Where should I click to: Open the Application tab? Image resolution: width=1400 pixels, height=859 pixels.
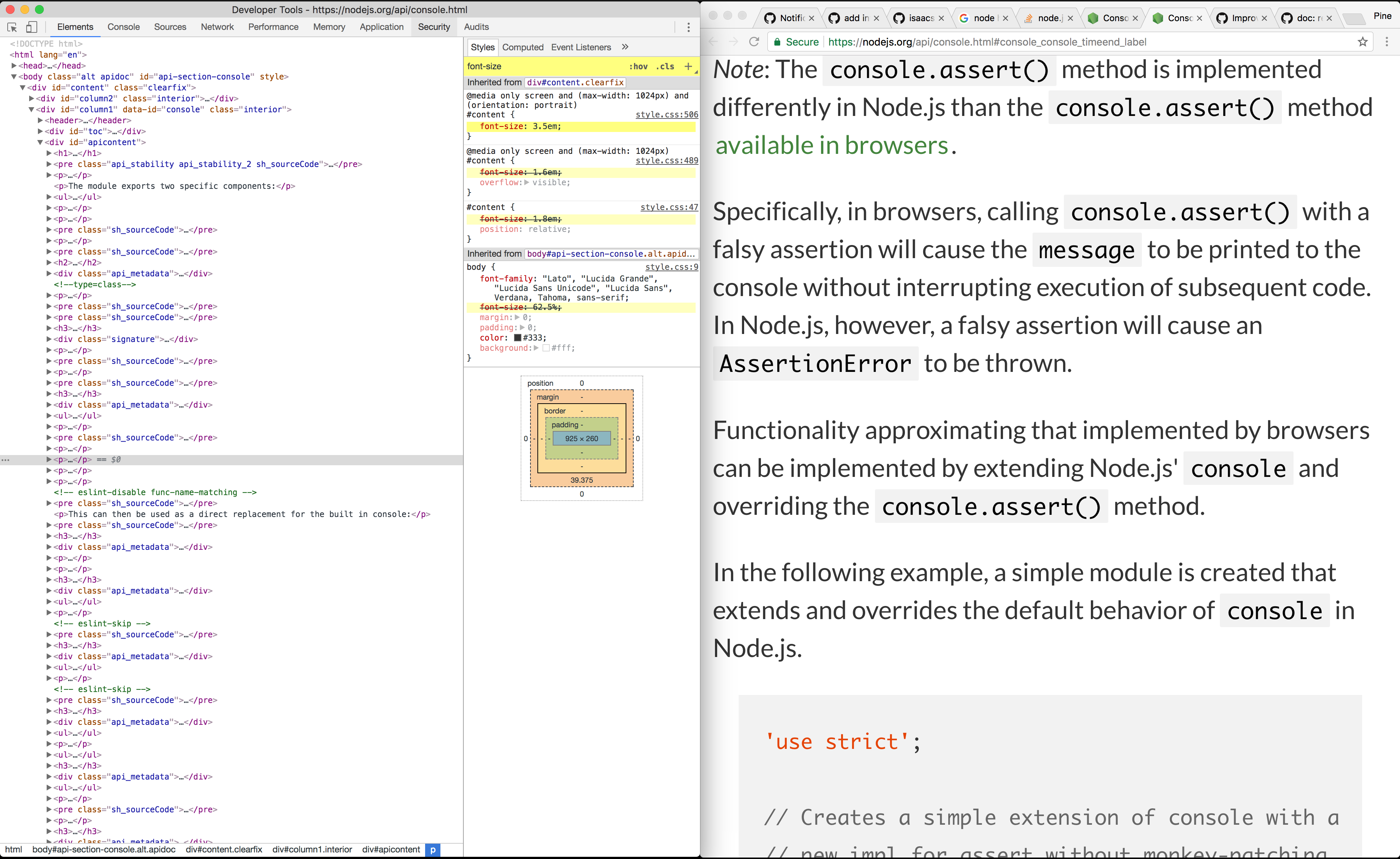(x=381, y=27)
